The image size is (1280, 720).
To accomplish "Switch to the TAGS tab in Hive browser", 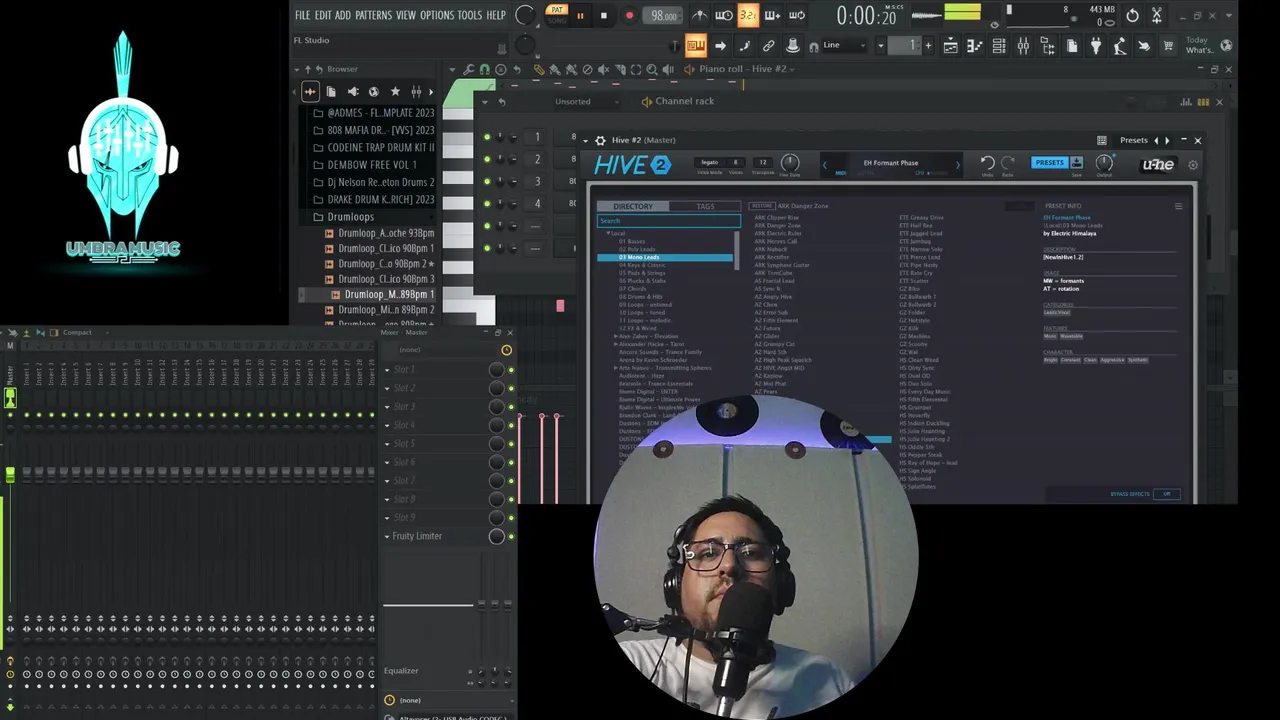I will click(x=705, y=207).
